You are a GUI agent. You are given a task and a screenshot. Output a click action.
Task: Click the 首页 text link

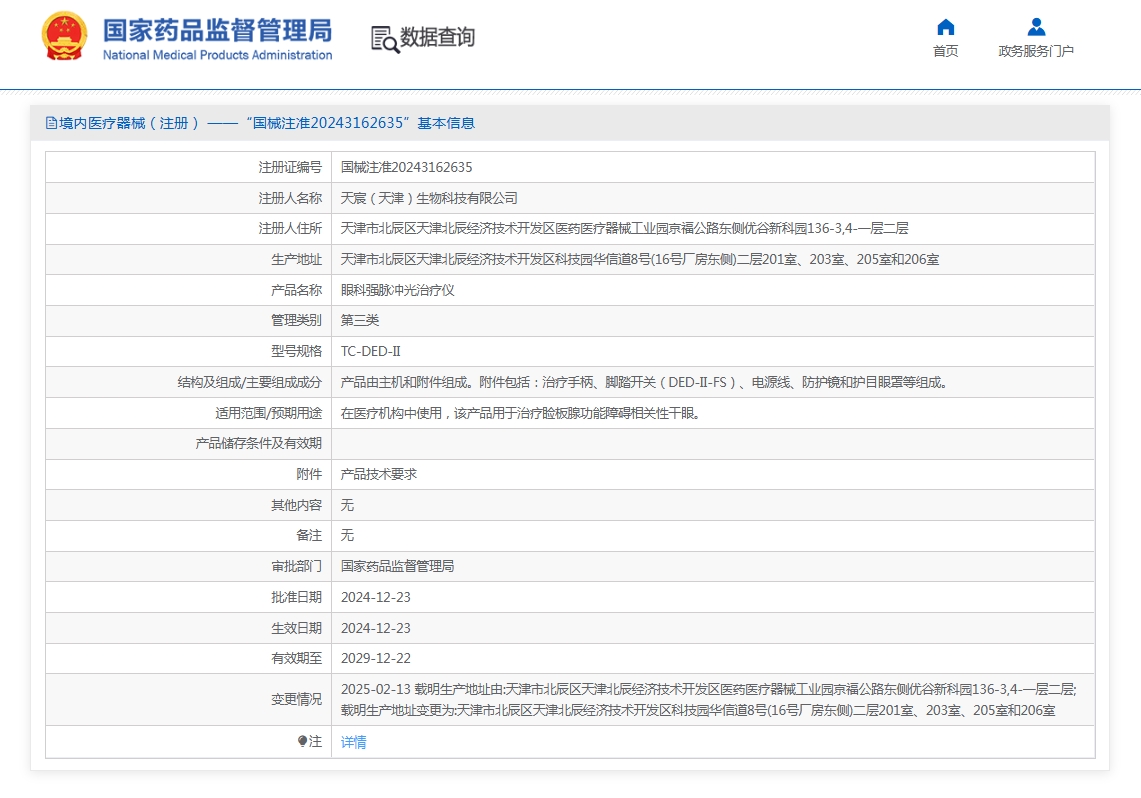pyautogui.click(x=945, y=51)
